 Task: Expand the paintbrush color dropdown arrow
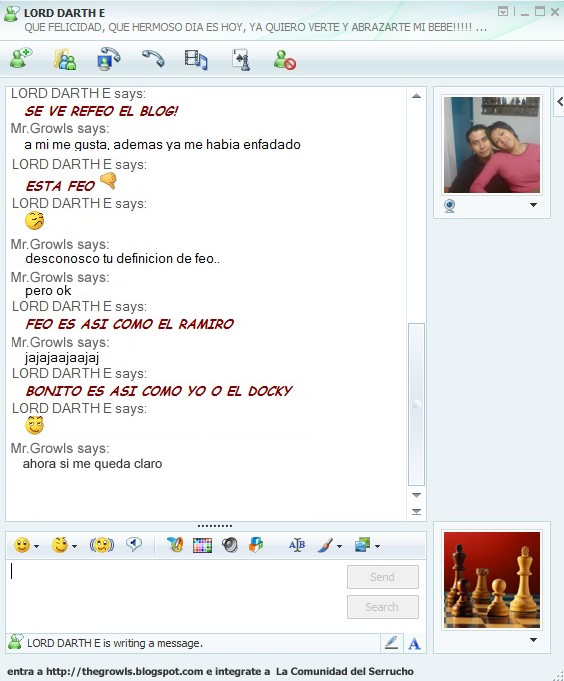[339, 546]
